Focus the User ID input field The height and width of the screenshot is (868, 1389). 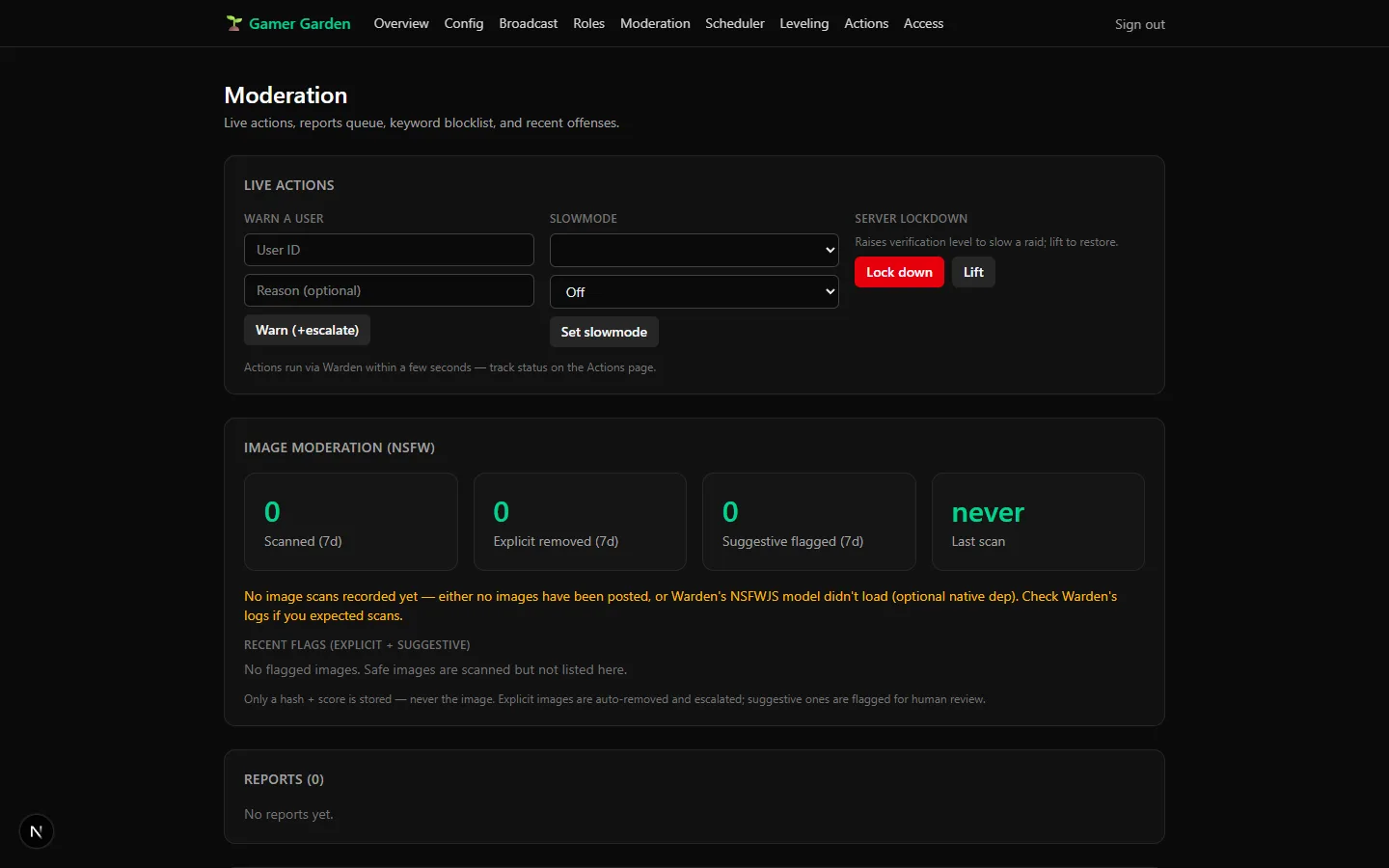tap(389, 250)
